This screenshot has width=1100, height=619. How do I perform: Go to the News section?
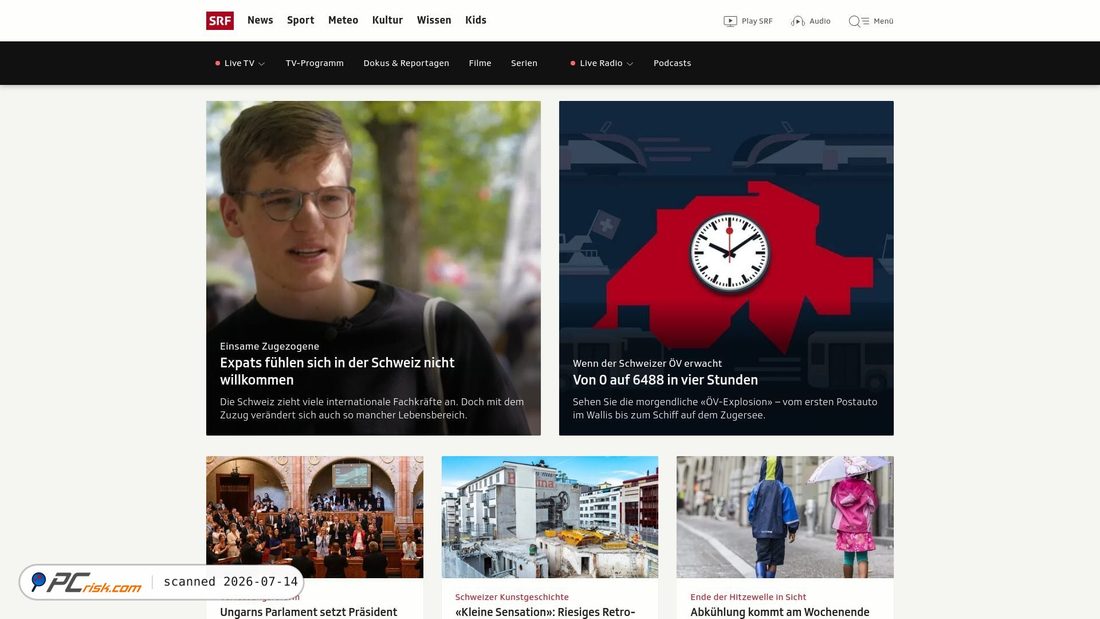pyautogui.click(x=260, y=20)
